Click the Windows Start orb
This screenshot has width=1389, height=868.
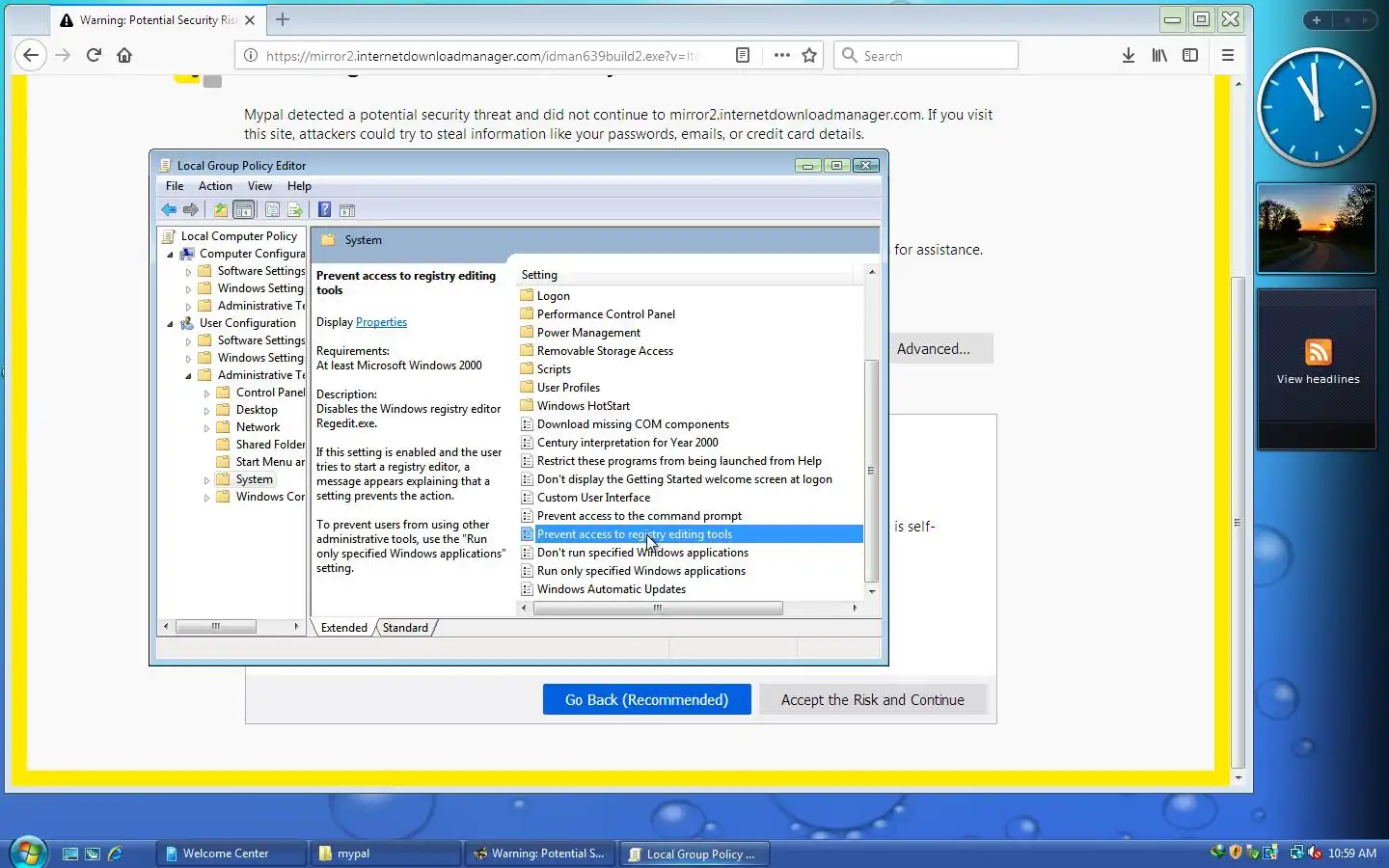point(28,853)
